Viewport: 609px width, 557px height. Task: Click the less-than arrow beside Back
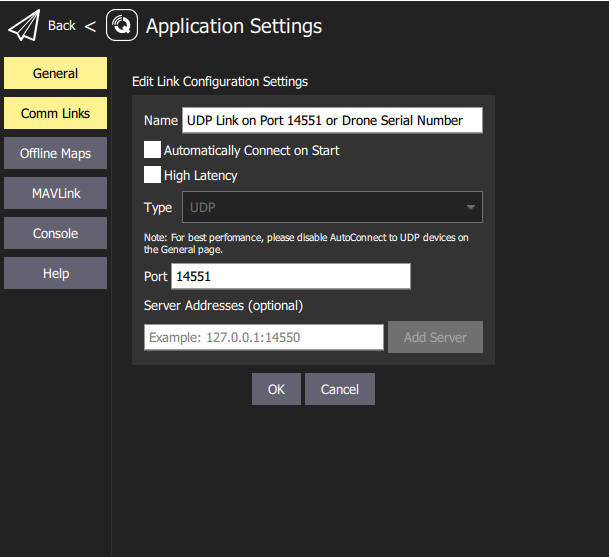pos(90,26)
